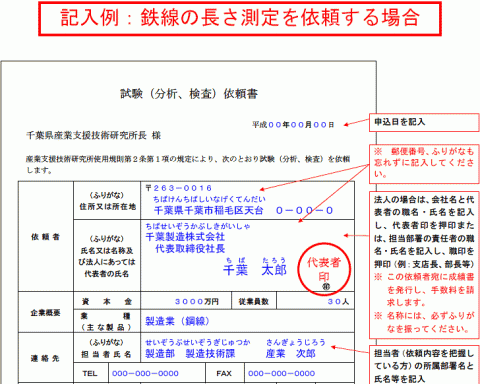480x384 pixels.
Task: Click the 住所又は所在地 label cell
Action: 107,201
